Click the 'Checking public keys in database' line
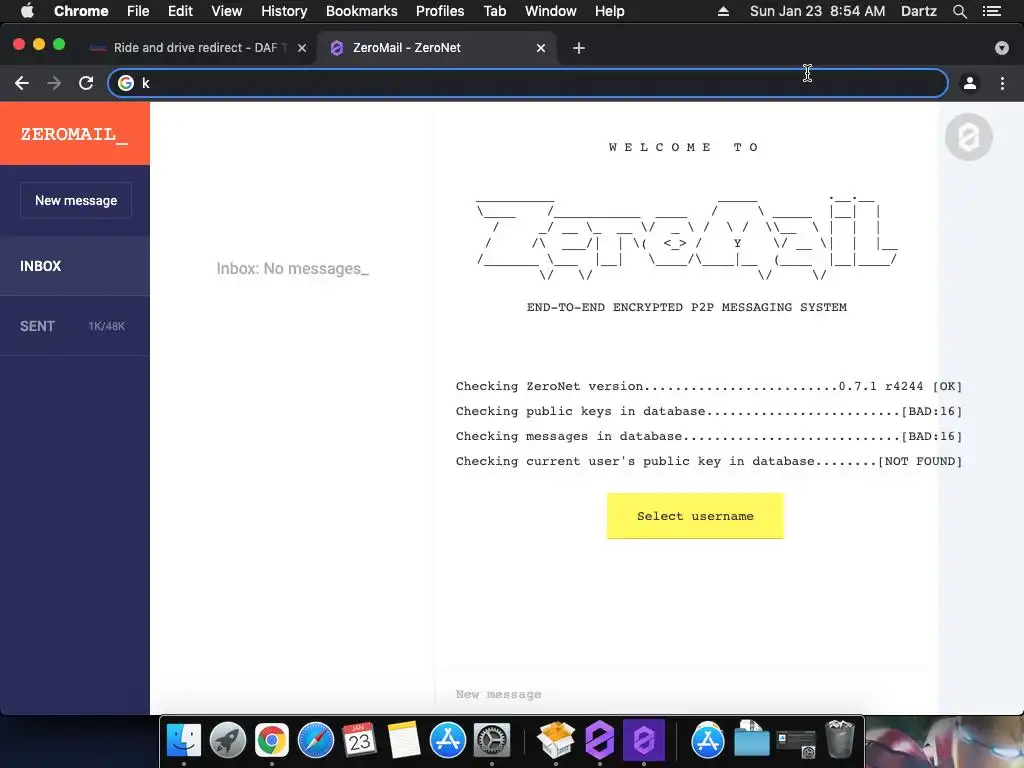The height and width of the screenshot is (768, 1024). (709, 411)
